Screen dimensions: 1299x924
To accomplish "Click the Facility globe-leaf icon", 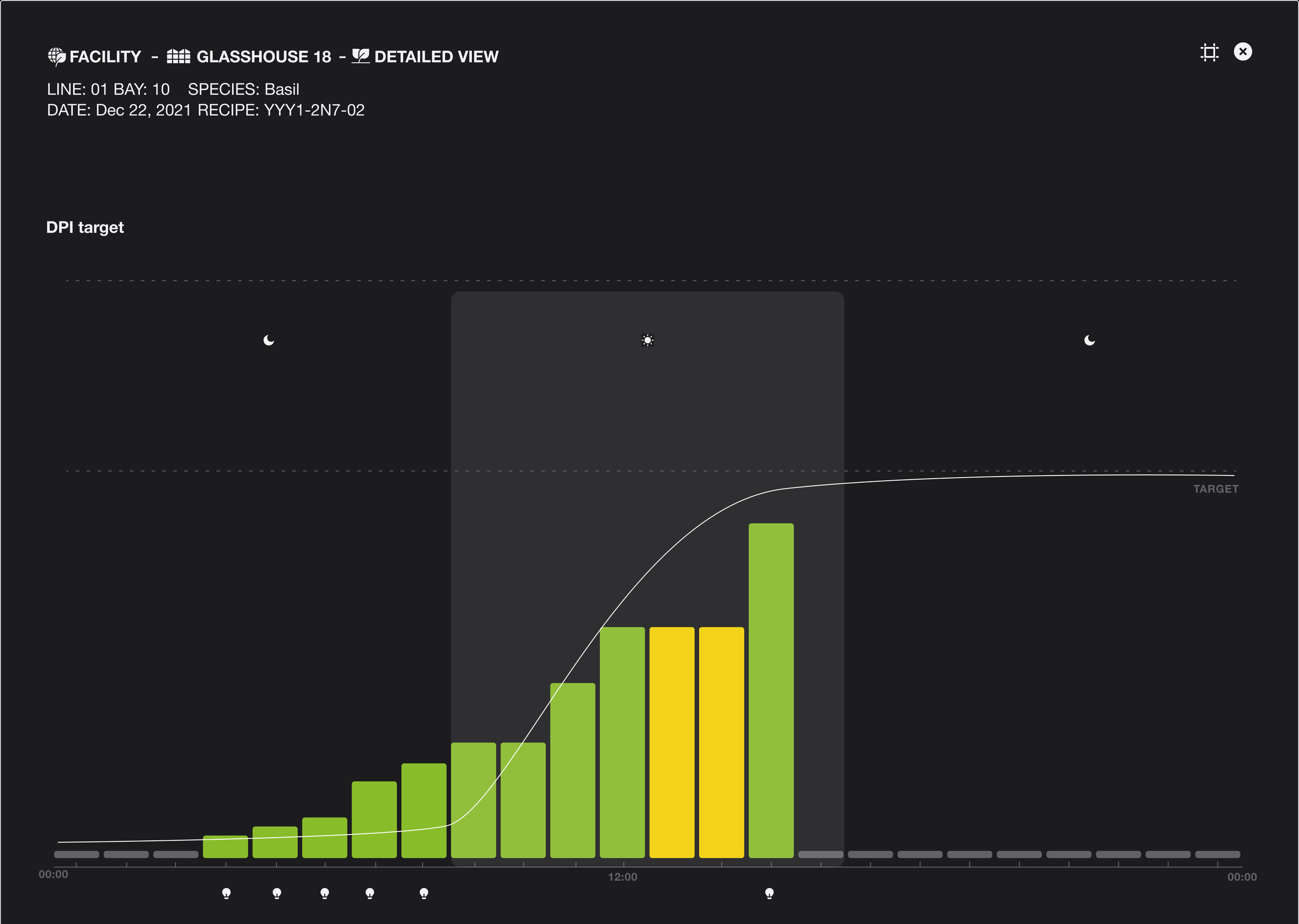I will pos(56,56).
